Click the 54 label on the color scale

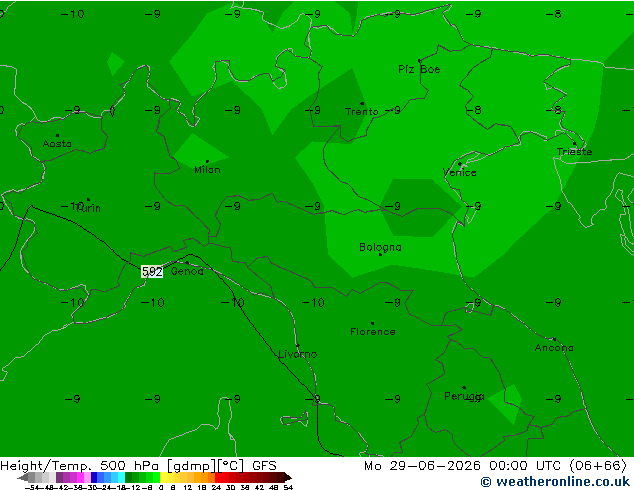click(288, 487)
